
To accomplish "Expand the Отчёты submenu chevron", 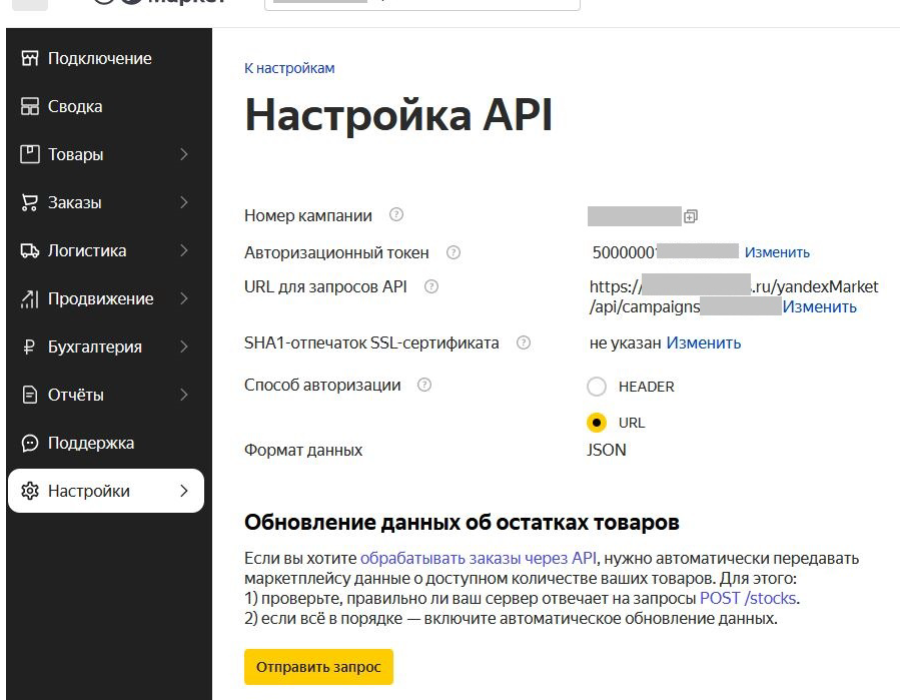I will point(184,395).
